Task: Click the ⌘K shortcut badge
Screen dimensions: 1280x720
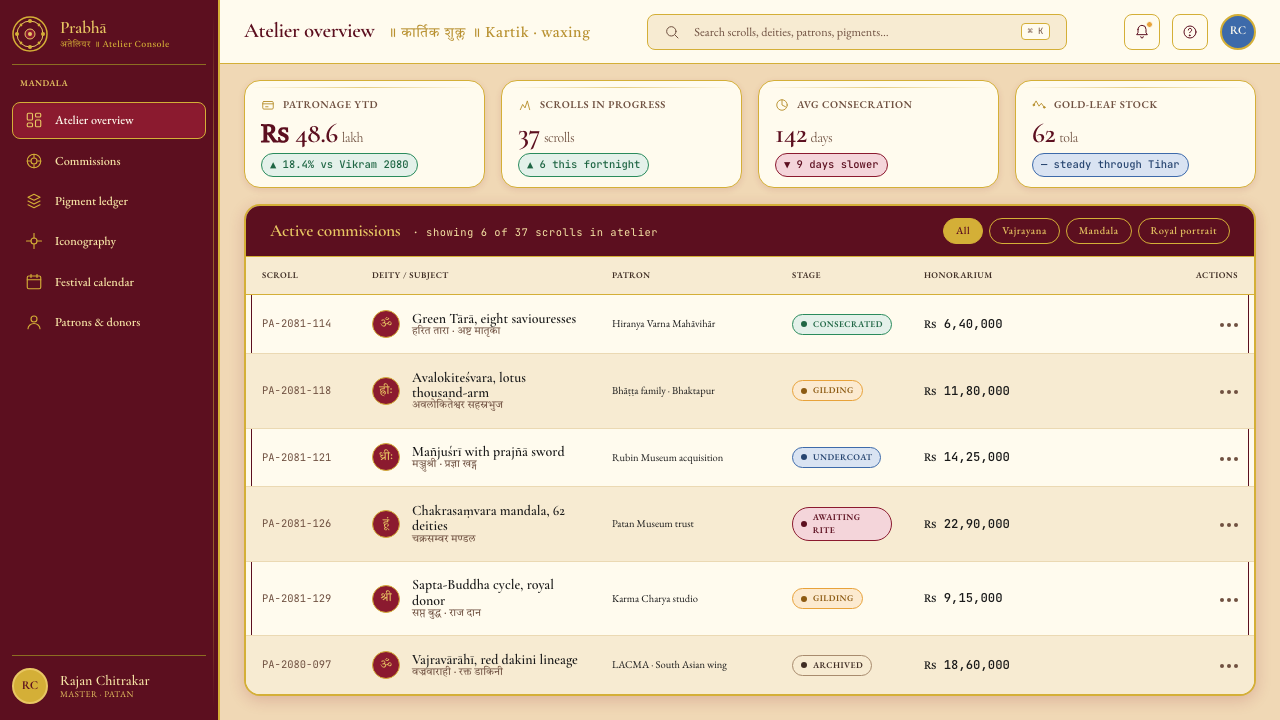Action: (1035, 32)
